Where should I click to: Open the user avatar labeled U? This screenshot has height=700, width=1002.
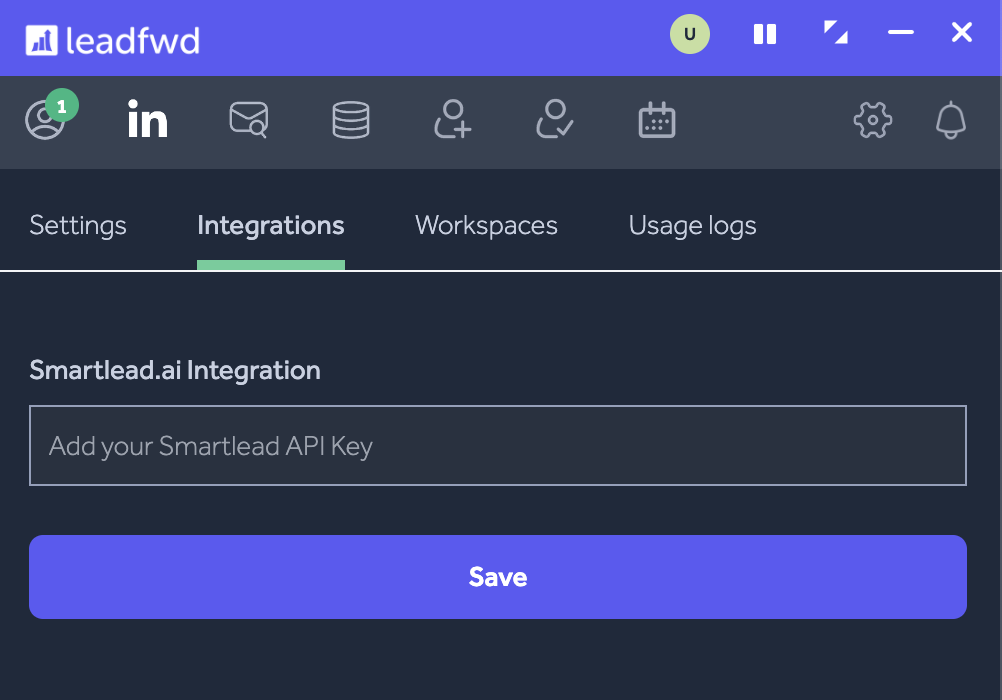point(690,34)
